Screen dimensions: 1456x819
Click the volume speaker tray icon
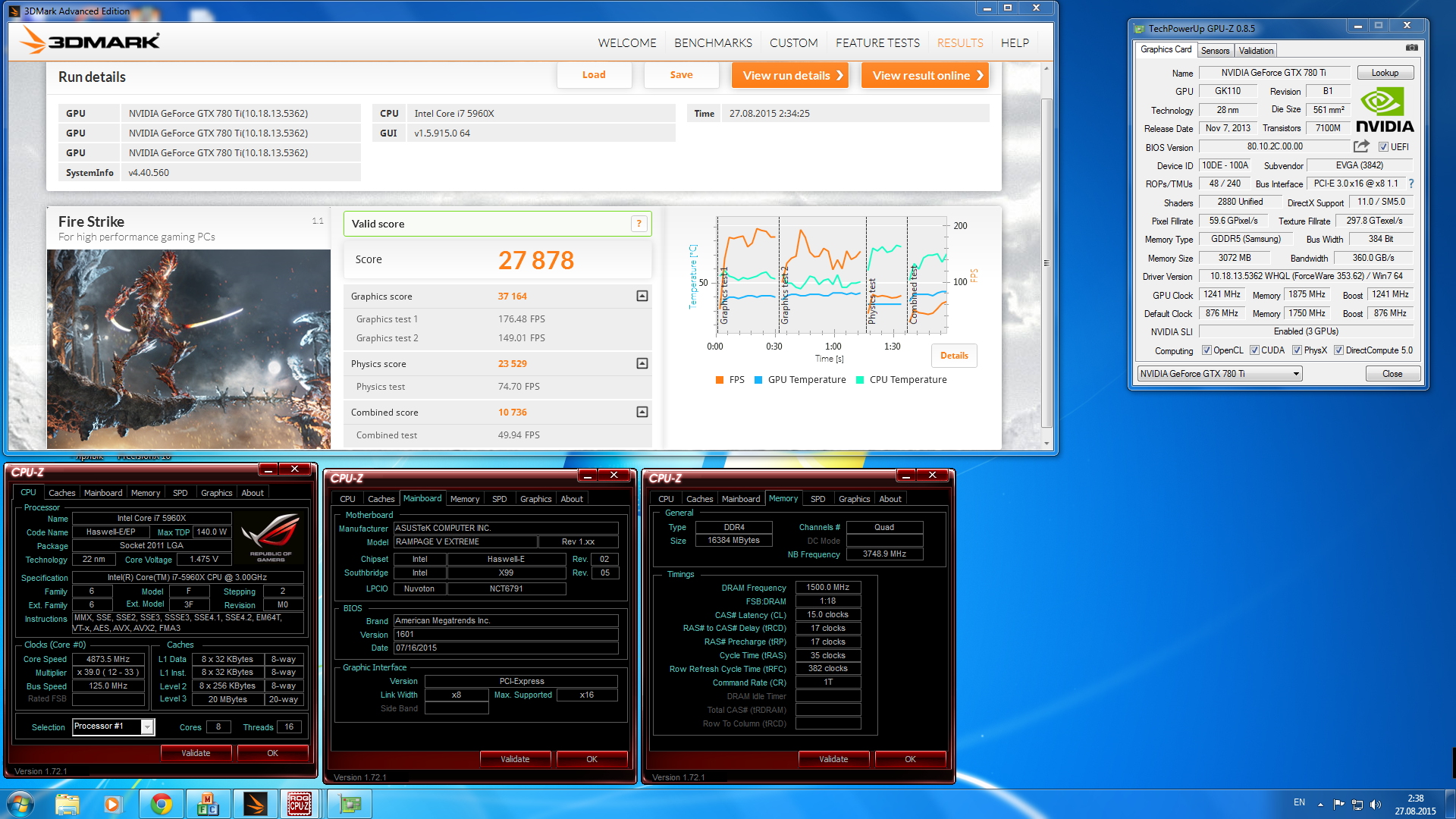1376,805
